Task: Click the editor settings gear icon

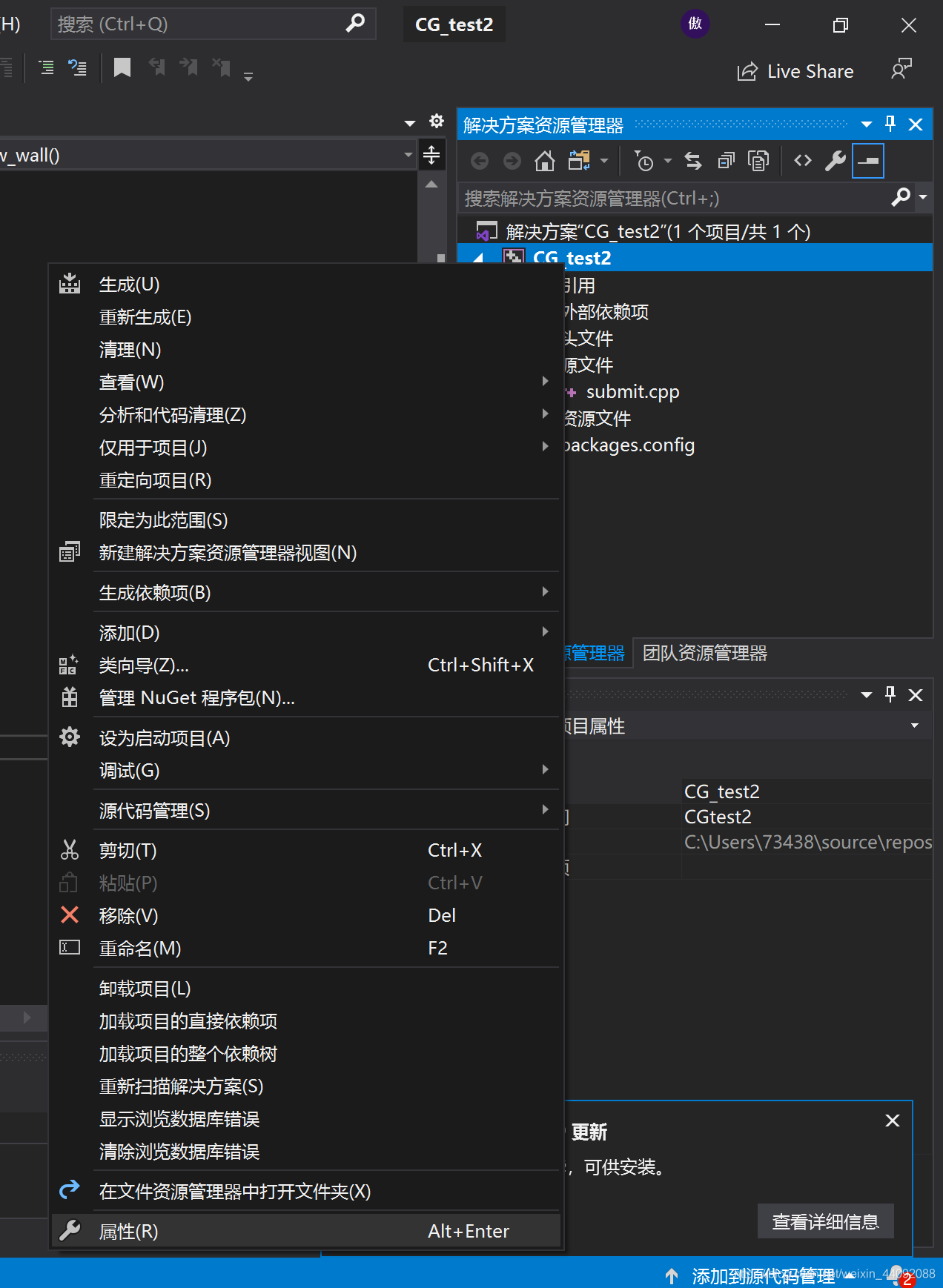Action: [x=437, y=121]
